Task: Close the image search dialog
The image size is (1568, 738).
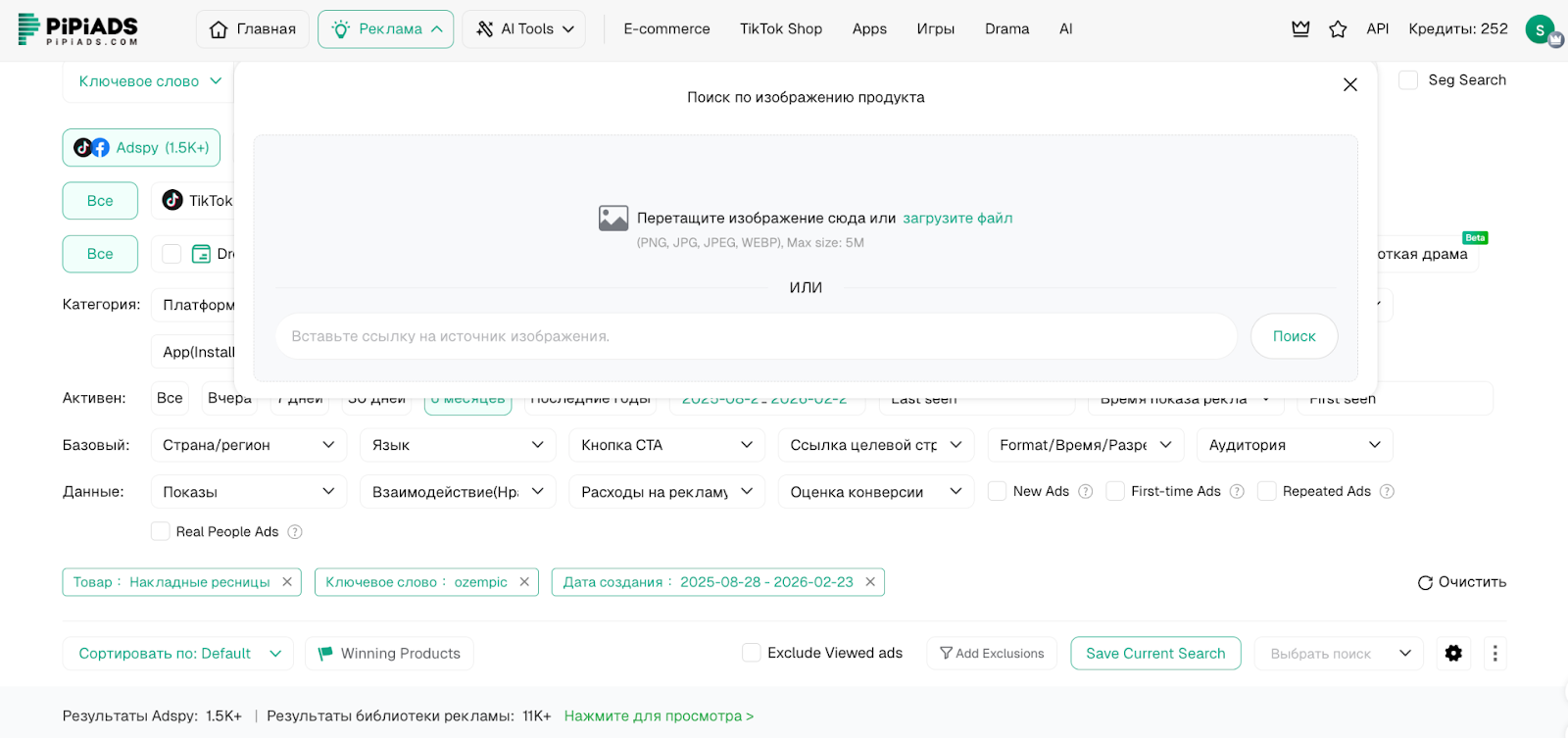Action: pyautogui.click(x=1349, y=85)
